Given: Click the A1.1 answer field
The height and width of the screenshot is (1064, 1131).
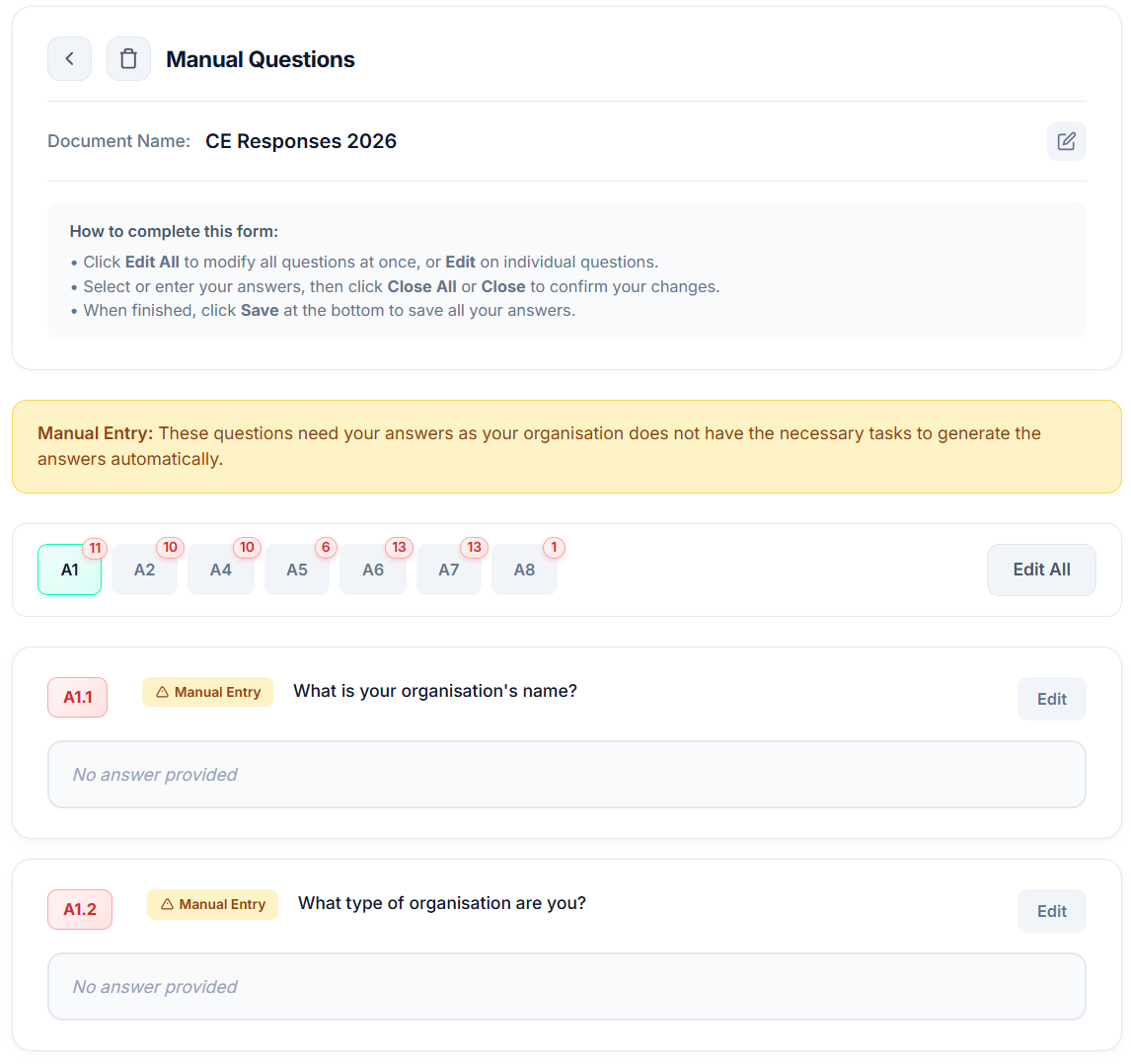Looking at the screenshot, I should coord(566,775).
